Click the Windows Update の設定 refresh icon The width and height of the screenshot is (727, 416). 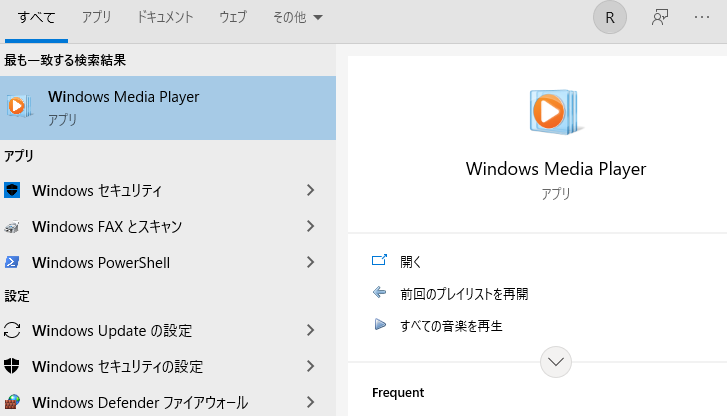click(12, 330)
